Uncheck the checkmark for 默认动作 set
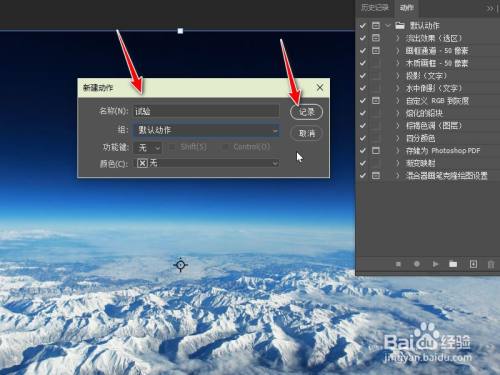 [x=363, y=25]
